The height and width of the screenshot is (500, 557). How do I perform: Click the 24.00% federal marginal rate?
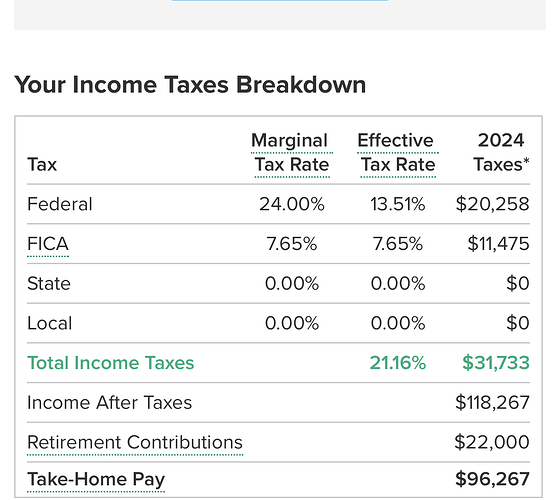[x=292, y=204]
